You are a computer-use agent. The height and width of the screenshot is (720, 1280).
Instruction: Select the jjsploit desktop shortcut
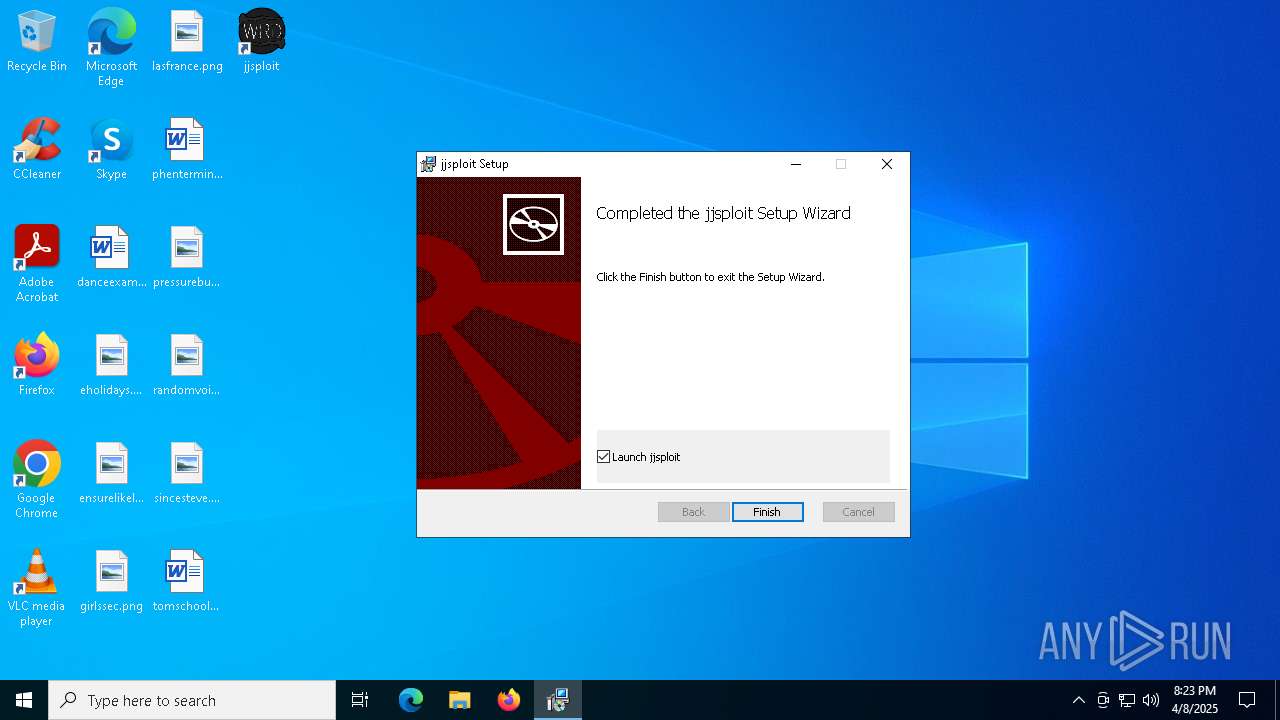[x=262, y=42]
